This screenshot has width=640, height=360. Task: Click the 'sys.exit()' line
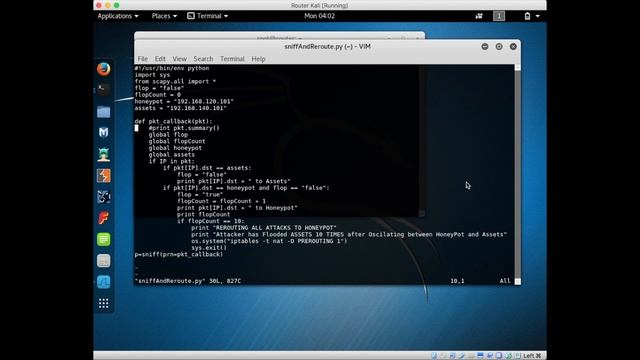pyautogui.click(x=209, y=248)
